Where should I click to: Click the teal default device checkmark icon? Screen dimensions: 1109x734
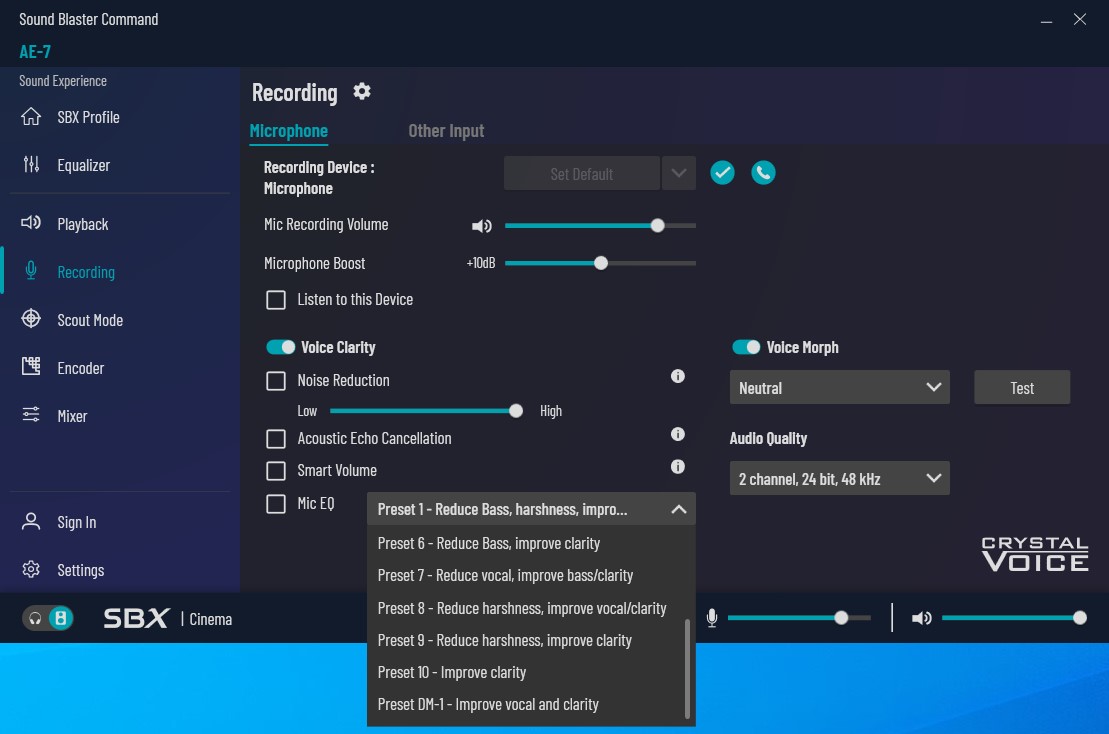(x=722, y=173)
